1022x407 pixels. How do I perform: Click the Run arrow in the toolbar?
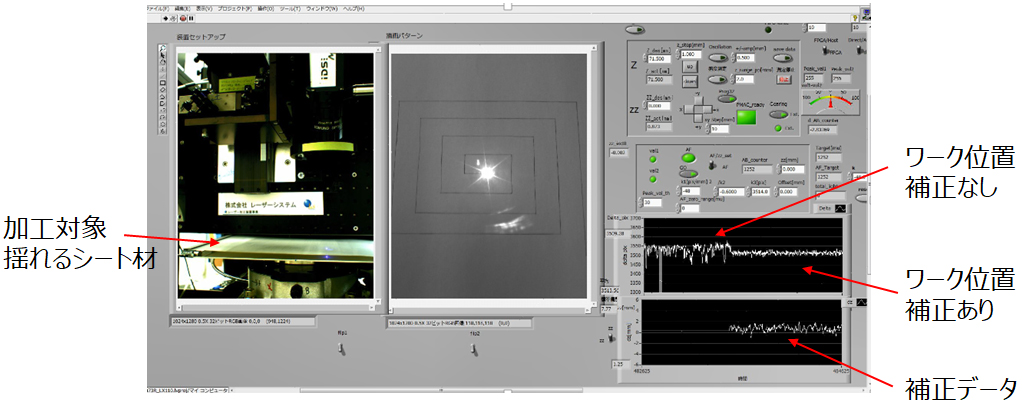(x=166, y=19)
